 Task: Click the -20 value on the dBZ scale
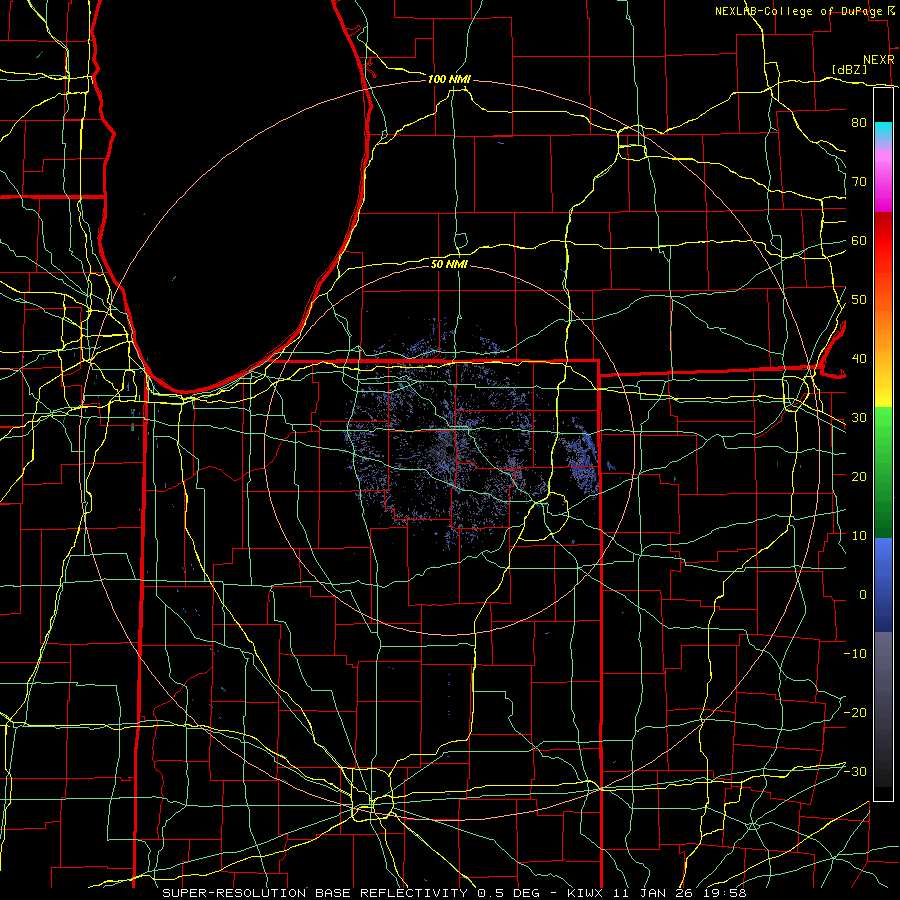coord(855,712)
